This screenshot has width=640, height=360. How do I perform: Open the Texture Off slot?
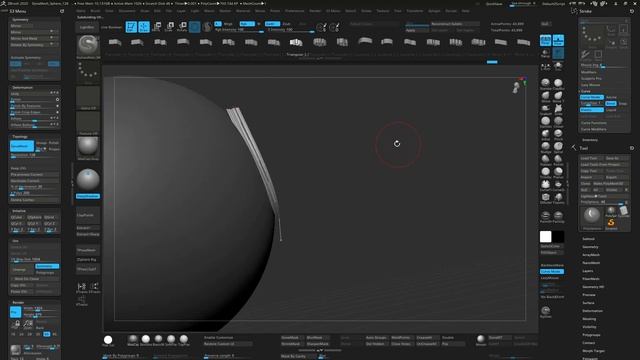(88, 122)
